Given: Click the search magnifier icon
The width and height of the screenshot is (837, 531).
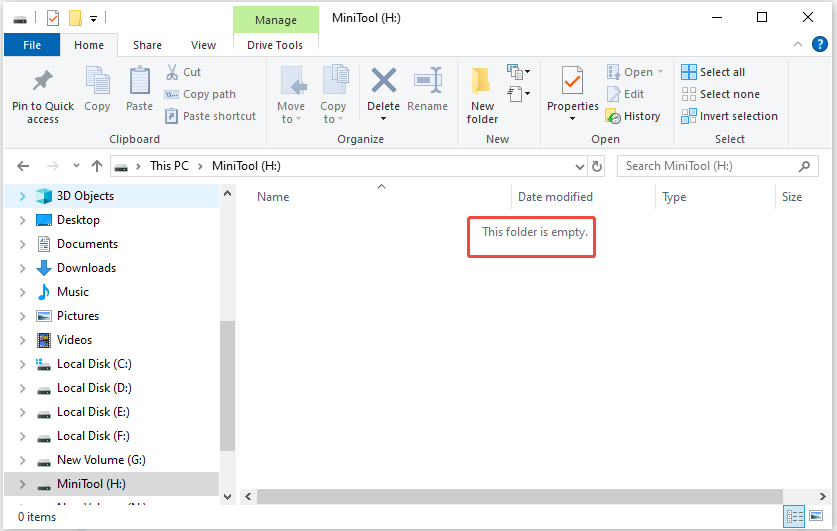Looking at the screenshot, I should [x=804, y=167].
